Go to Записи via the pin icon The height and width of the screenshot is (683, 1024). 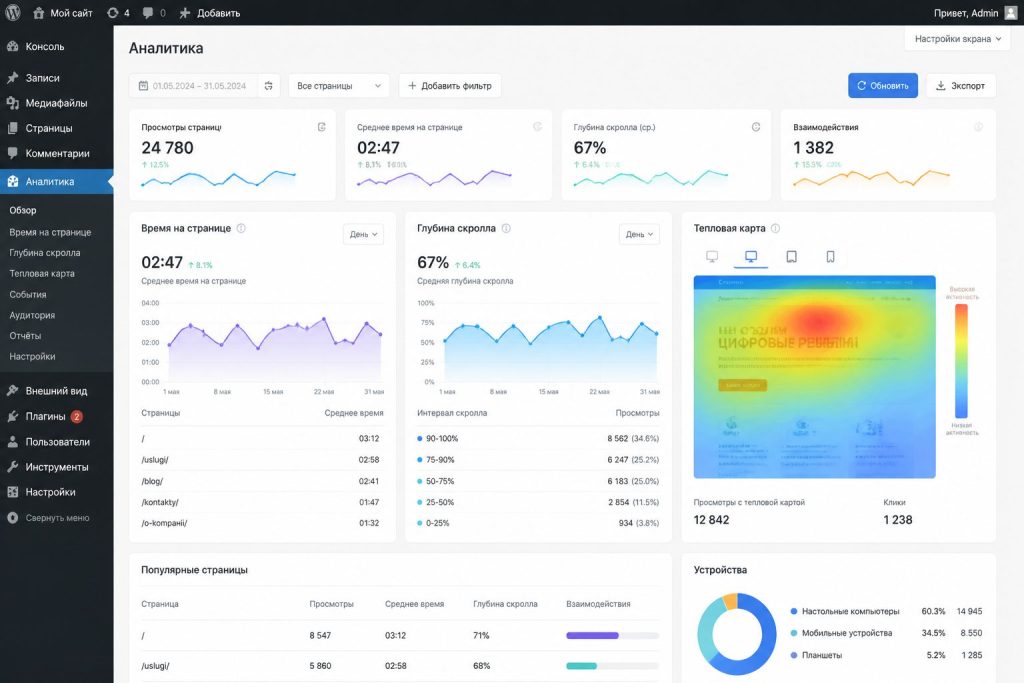point(12,78)
